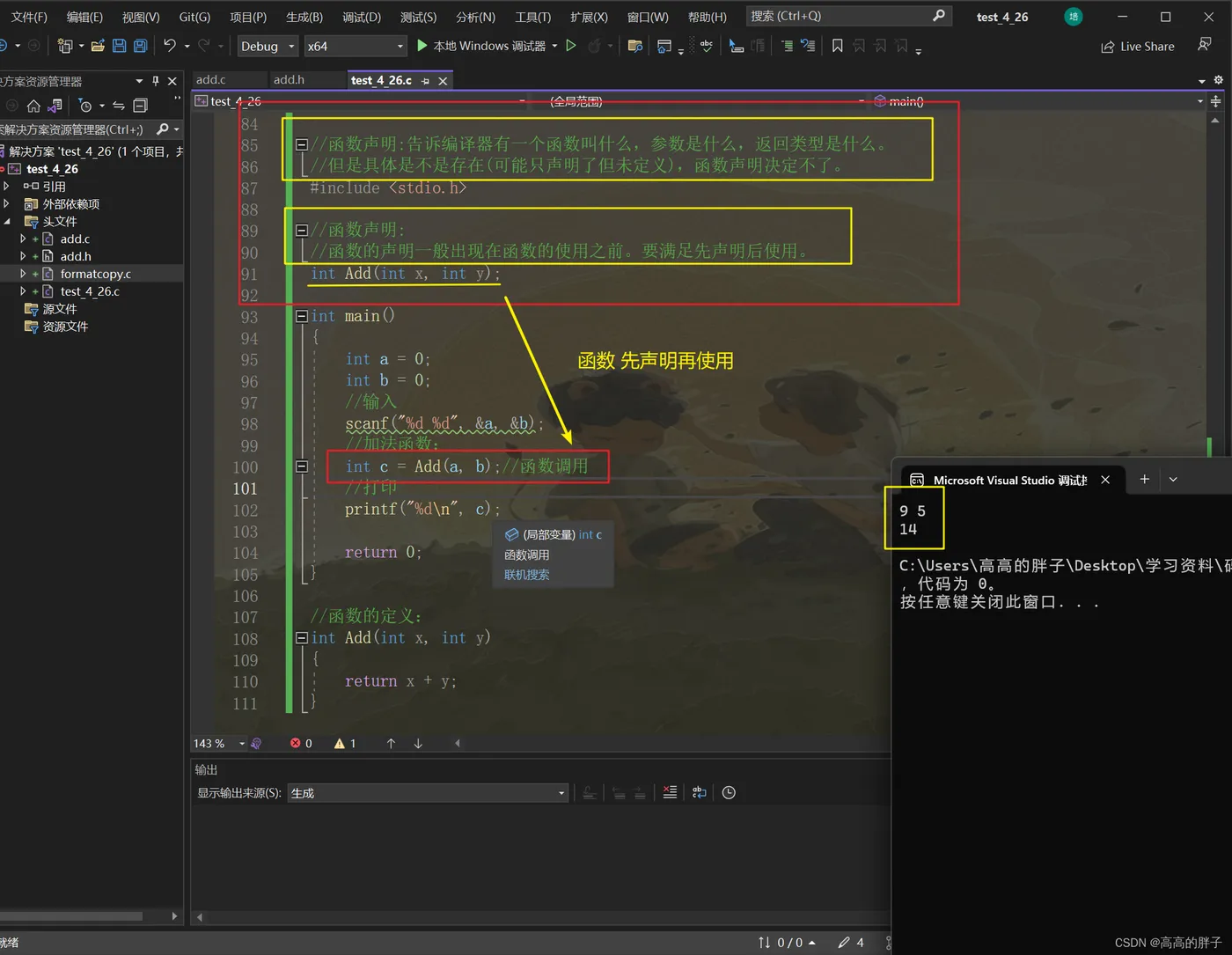Select the 外部依赖项 tree item
The height and width of the screenshot is (955, 1232).
71,203
